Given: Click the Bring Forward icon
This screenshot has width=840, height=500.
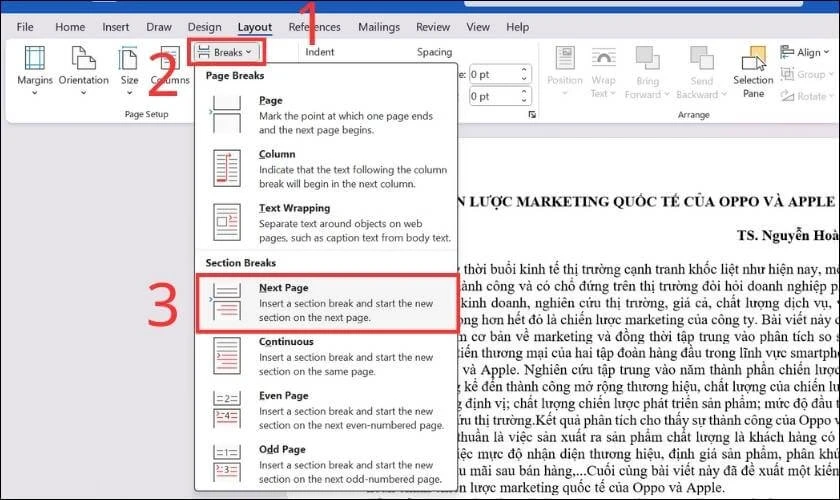Looking at the screenshot, I should (x=647, y=58).
